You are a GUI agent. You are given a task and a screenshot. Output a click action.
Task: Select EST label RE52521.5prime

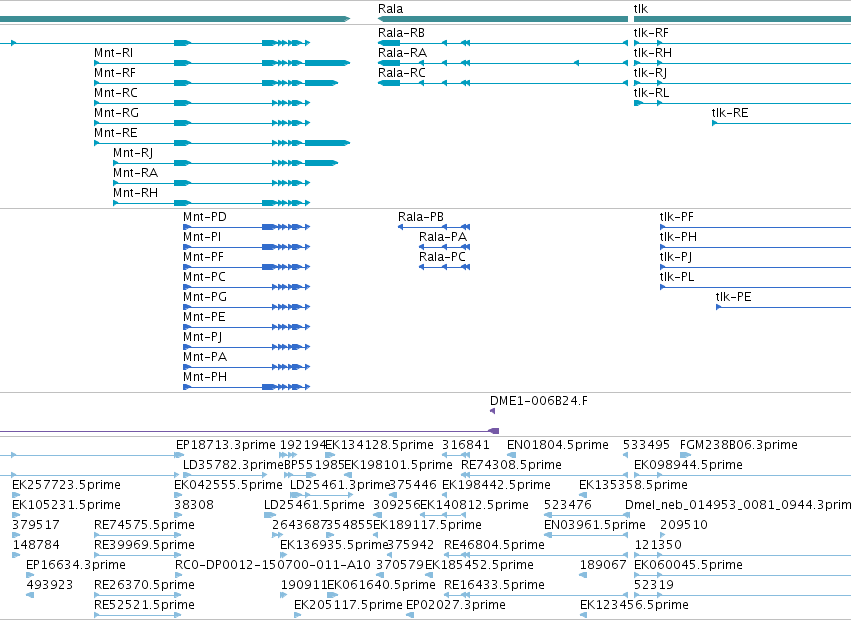(144, 605)
